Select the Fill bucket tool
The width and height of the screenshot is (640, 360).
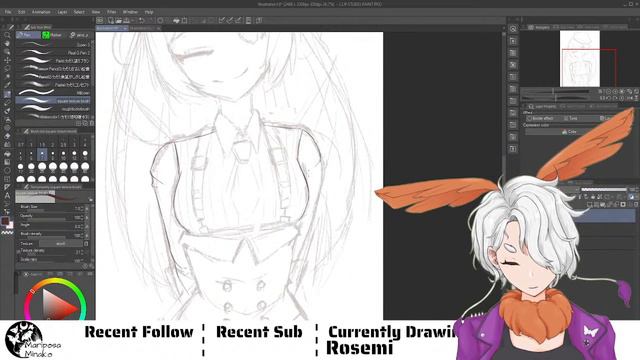[x=7, y=153]
